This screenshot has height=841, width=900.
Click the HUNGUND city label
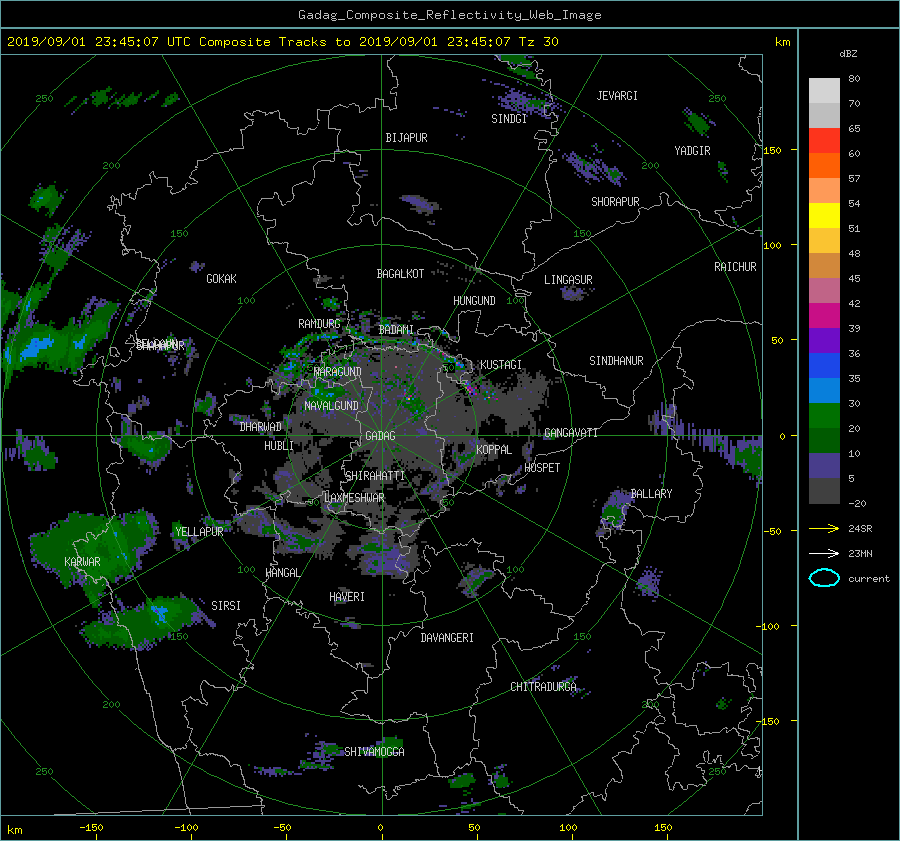pyautogui.click(x=474, y=300)
